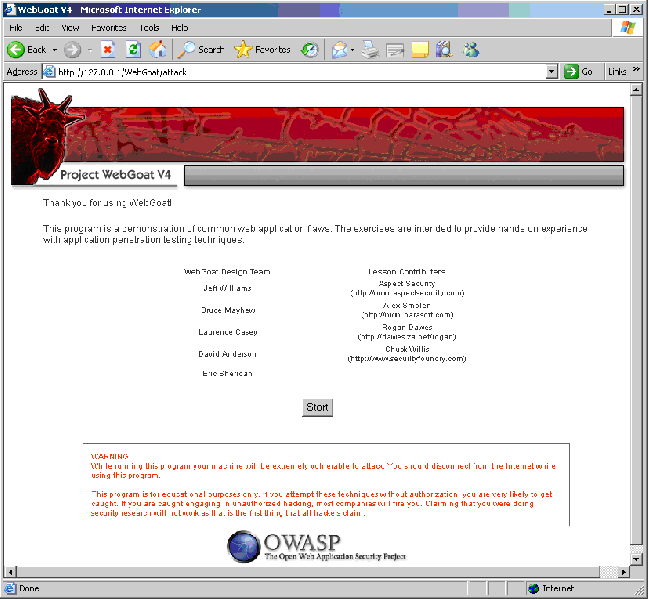The height and width of the screenshot is (599, 648).
Task: Stop page loading with red X icon
Action: (x=108, y=50)
